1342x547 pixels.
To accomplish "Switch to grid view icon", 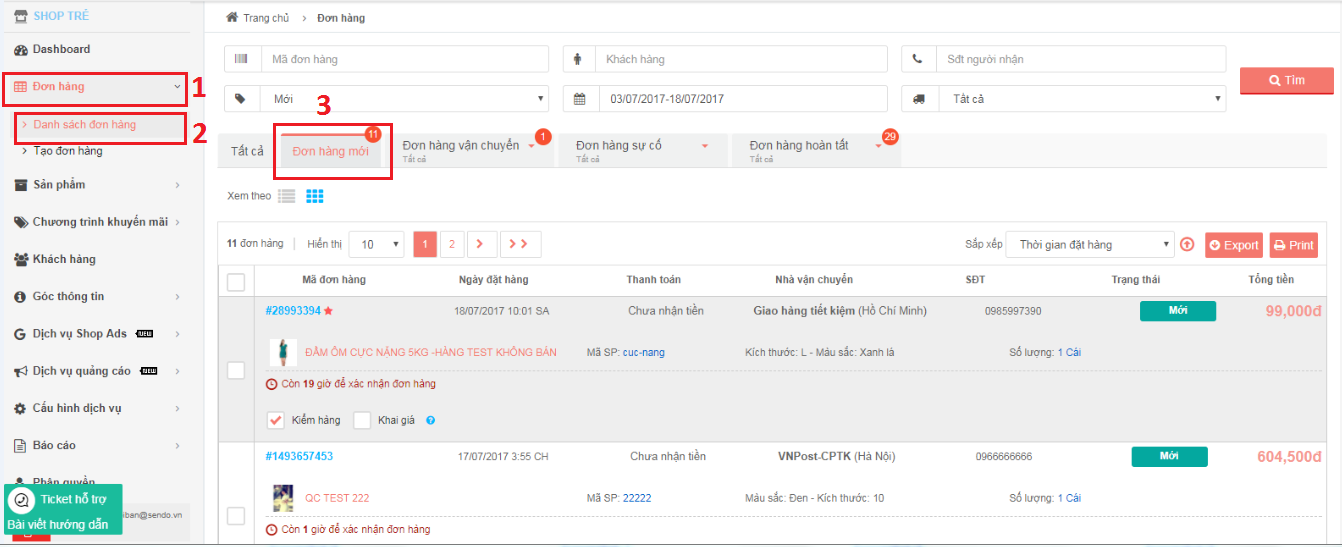I will pyautogui.click(x=315, y=196).
